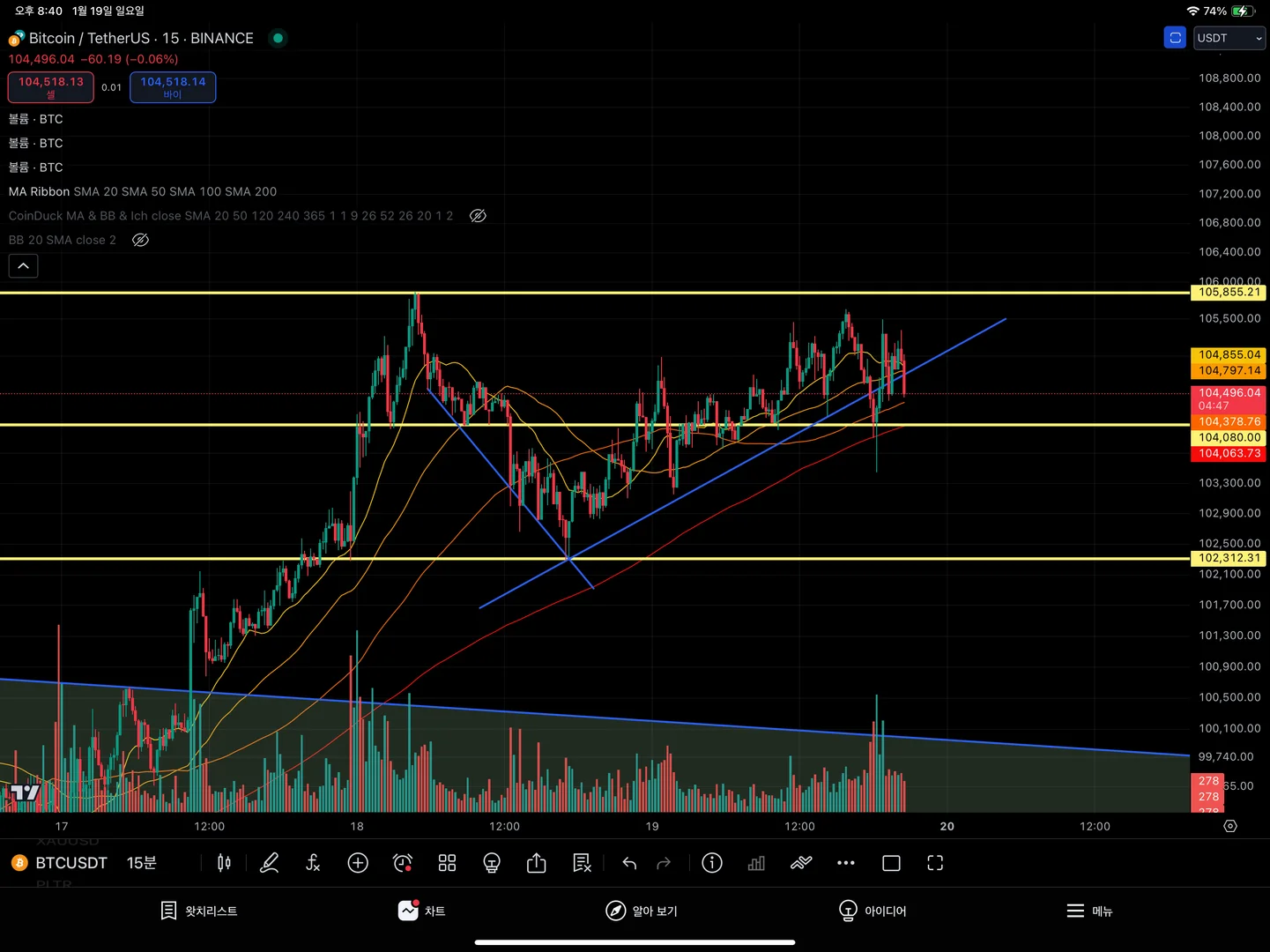The image size is (1270, 952).
Task: Open chart settings gear on time axis
Action: click(x=1230, y=826)
